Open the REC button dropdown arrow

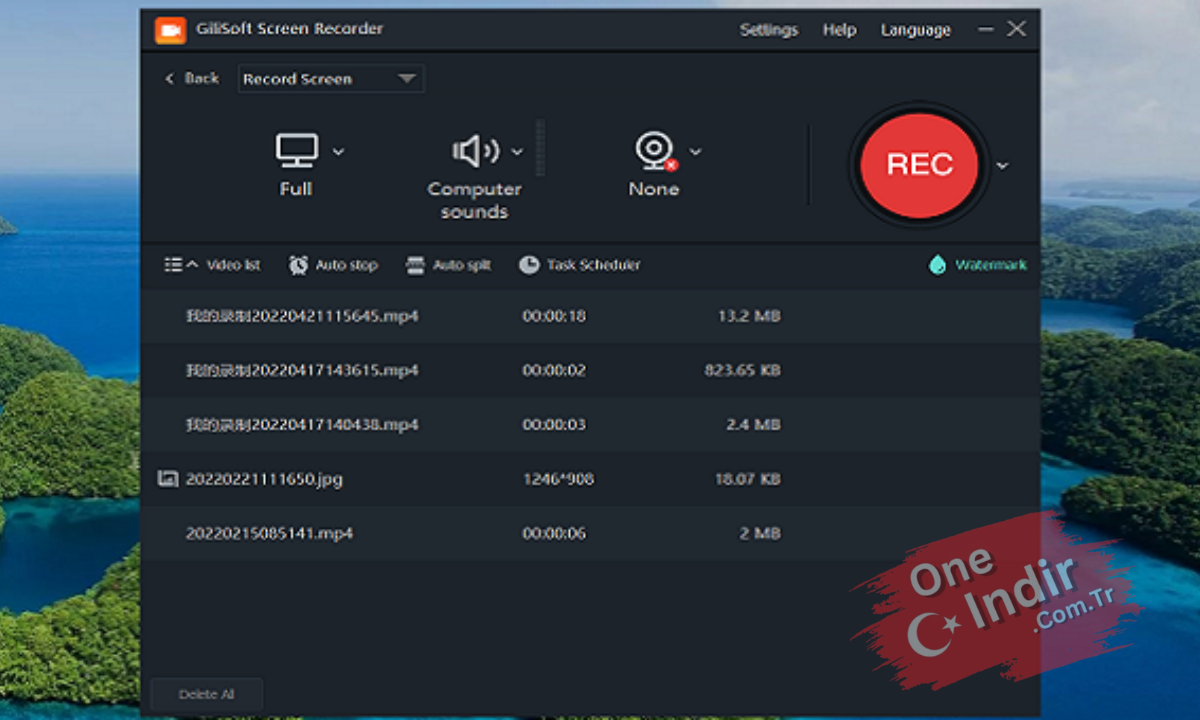click(x=1002, y=166)
